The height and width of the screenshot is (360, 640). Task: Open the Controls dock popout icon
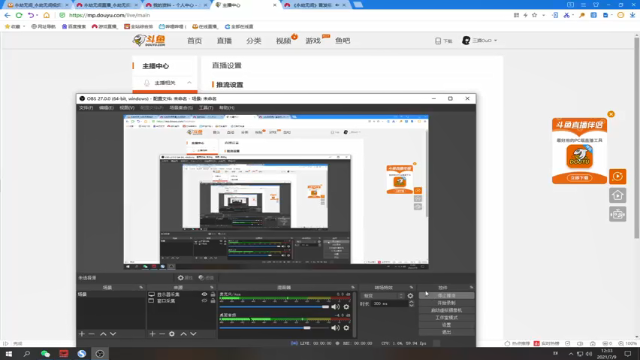coord(471,287)
